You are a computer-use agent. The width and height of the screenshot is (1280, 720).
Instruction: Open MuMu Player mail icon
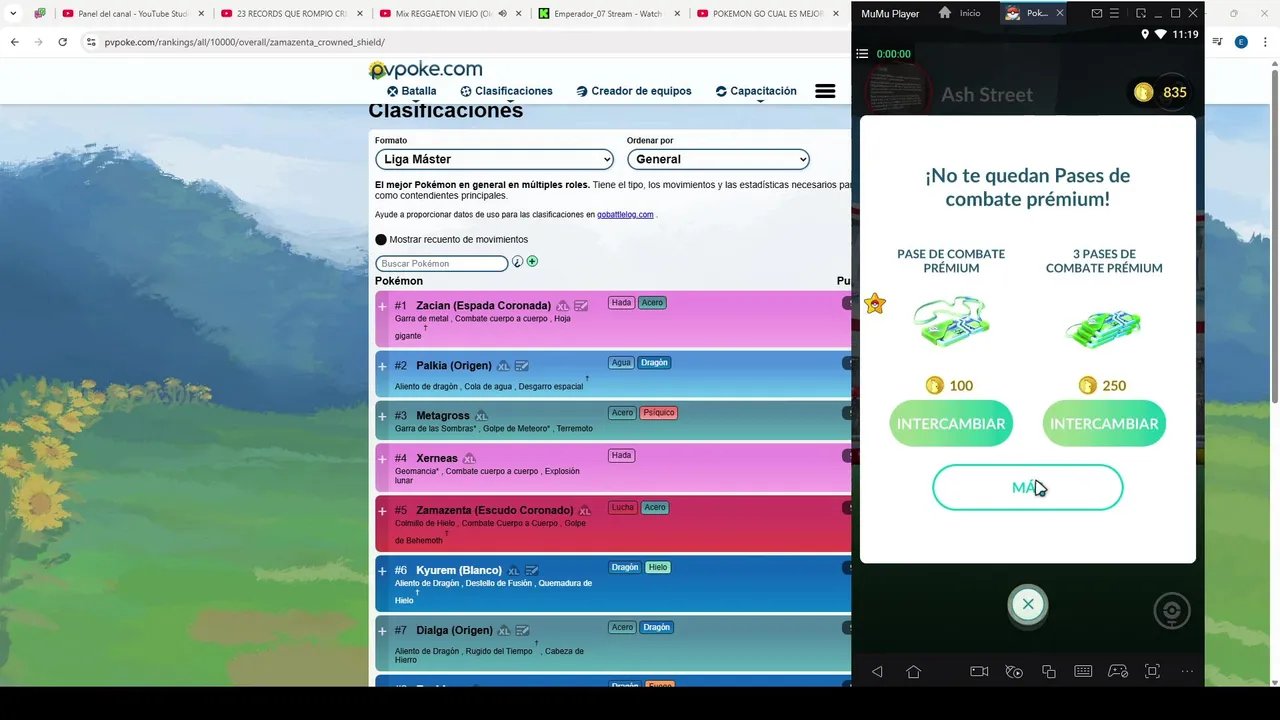click(1096, 13)
